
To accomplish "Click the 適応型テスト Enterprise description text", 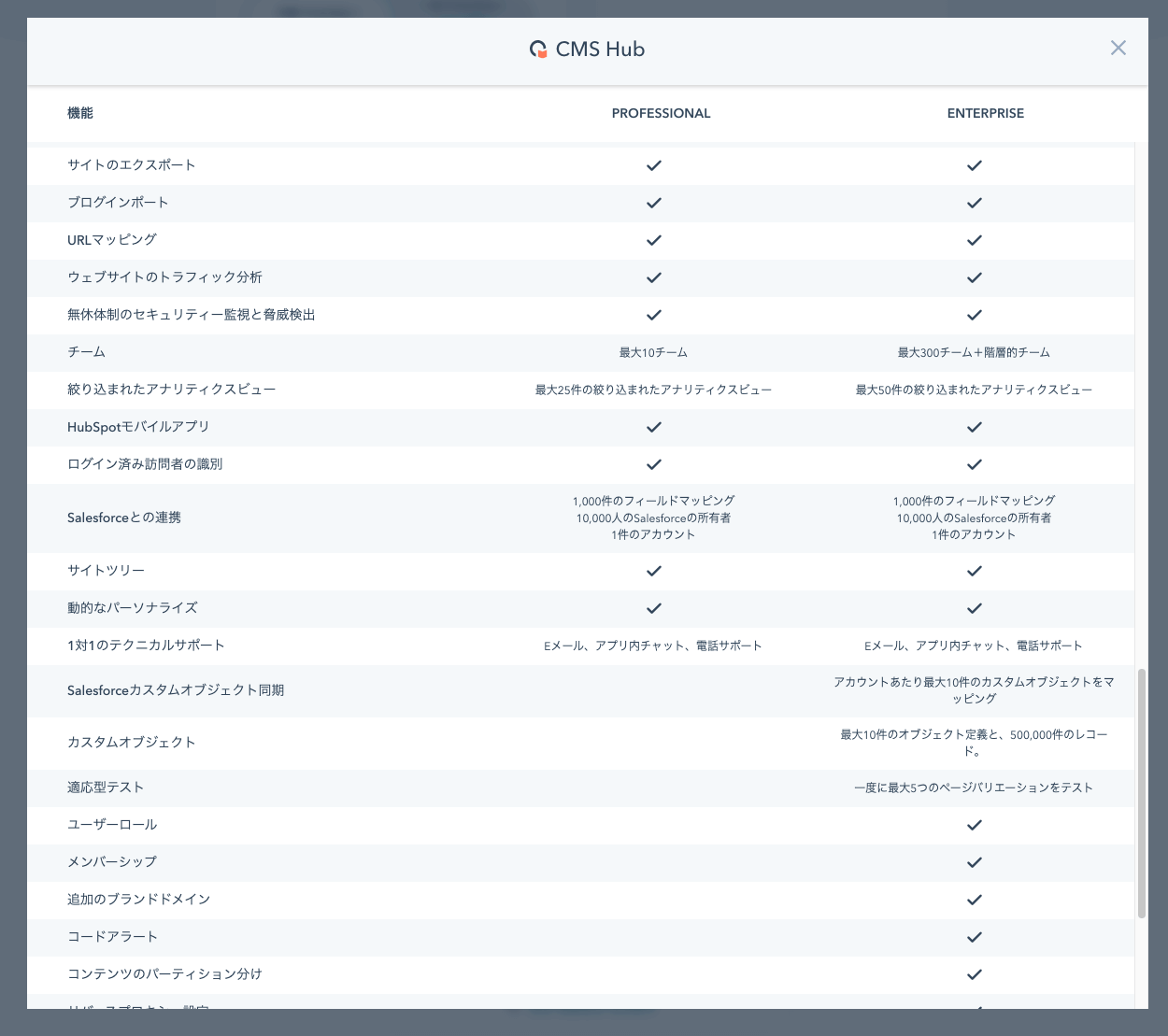I will click(974, 788).
